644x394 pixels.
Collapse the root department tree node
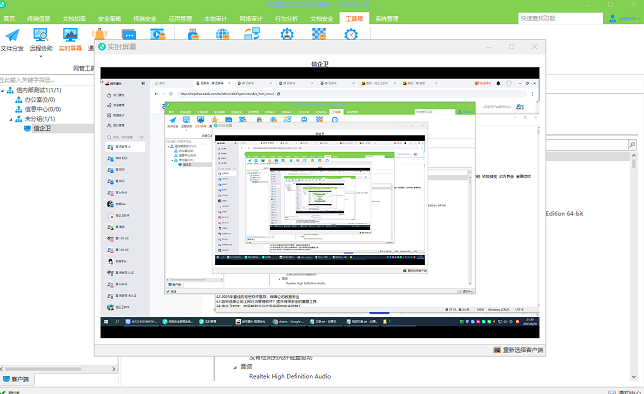[2, 90]
